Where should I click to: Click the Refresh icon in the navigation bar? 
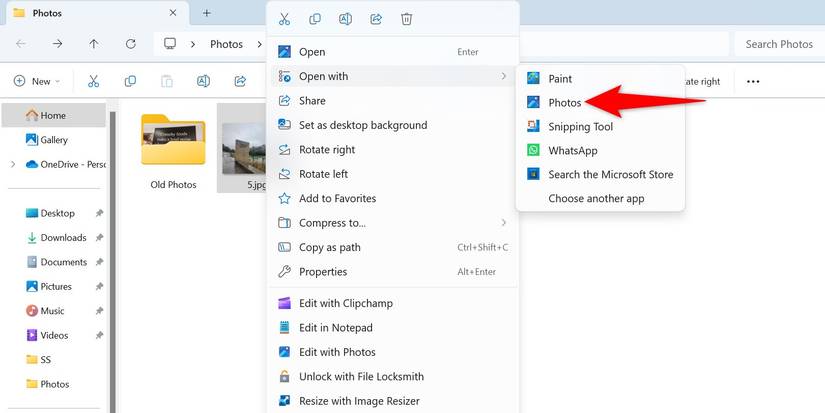pos(130,44)
